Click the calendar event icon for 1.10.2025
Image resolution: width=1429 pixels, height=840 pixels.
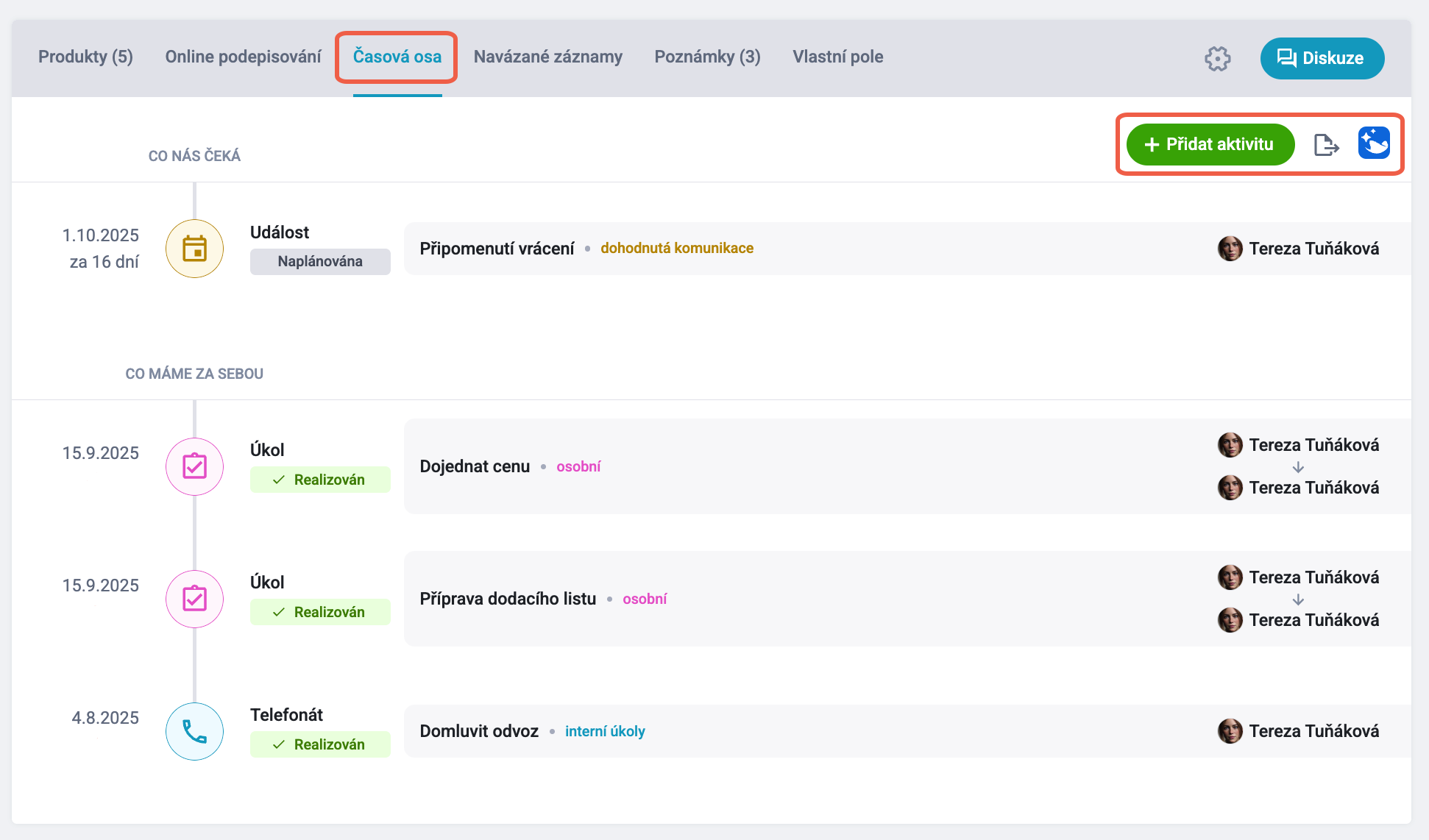(194, 249)
